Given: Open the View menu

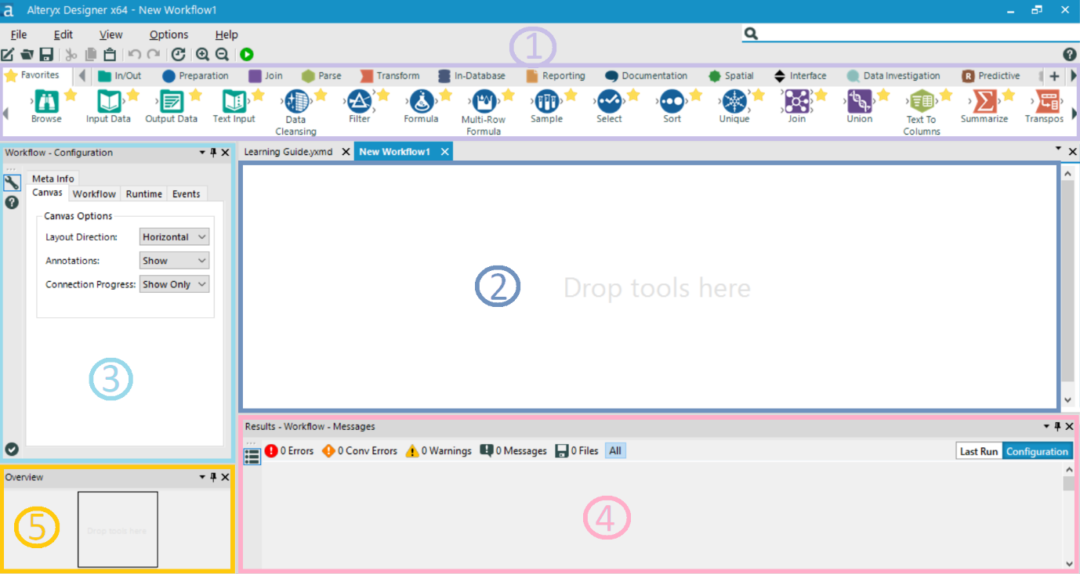Looking at the screenshot, I should coord(111,34).
